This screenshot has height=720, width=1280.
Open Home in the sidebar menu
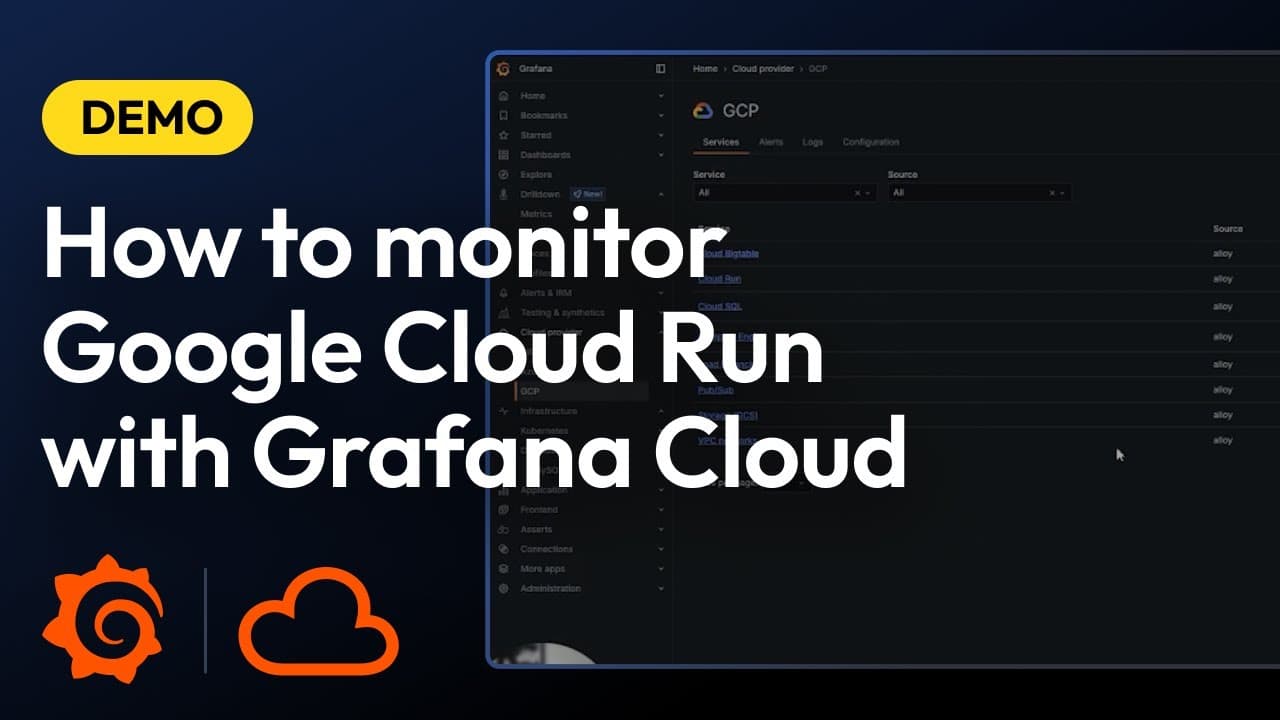click(x=532, y=96)
